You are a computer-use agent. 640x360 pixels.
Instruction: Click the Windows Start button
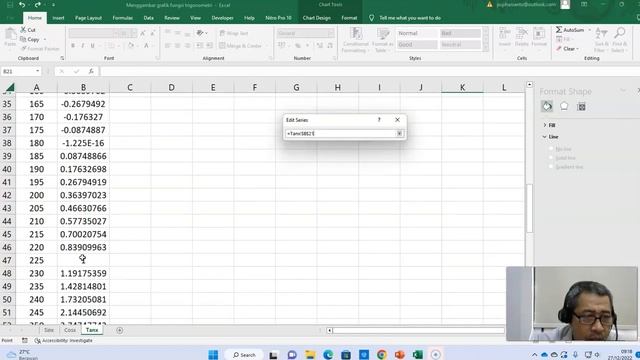pos(213,354)
